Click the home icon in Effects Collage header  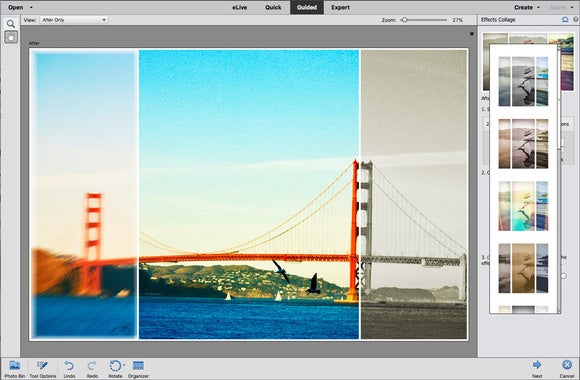click(565, 20)
